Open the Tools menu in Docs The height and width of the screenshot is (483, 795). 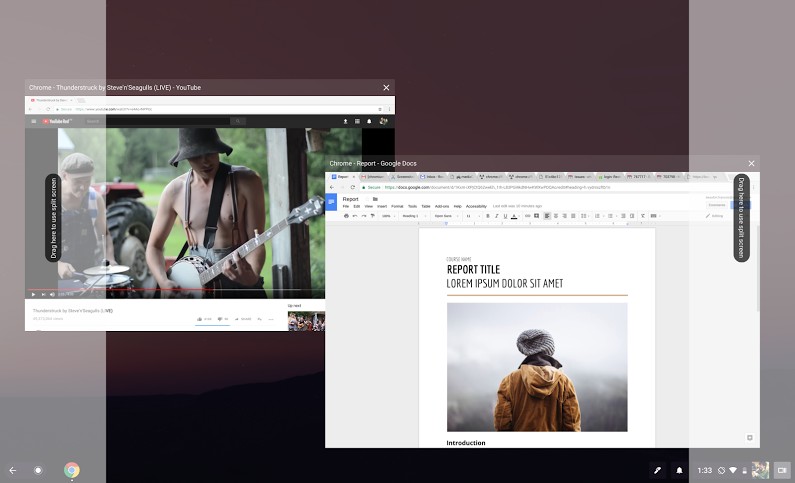(x=412, y=206)
